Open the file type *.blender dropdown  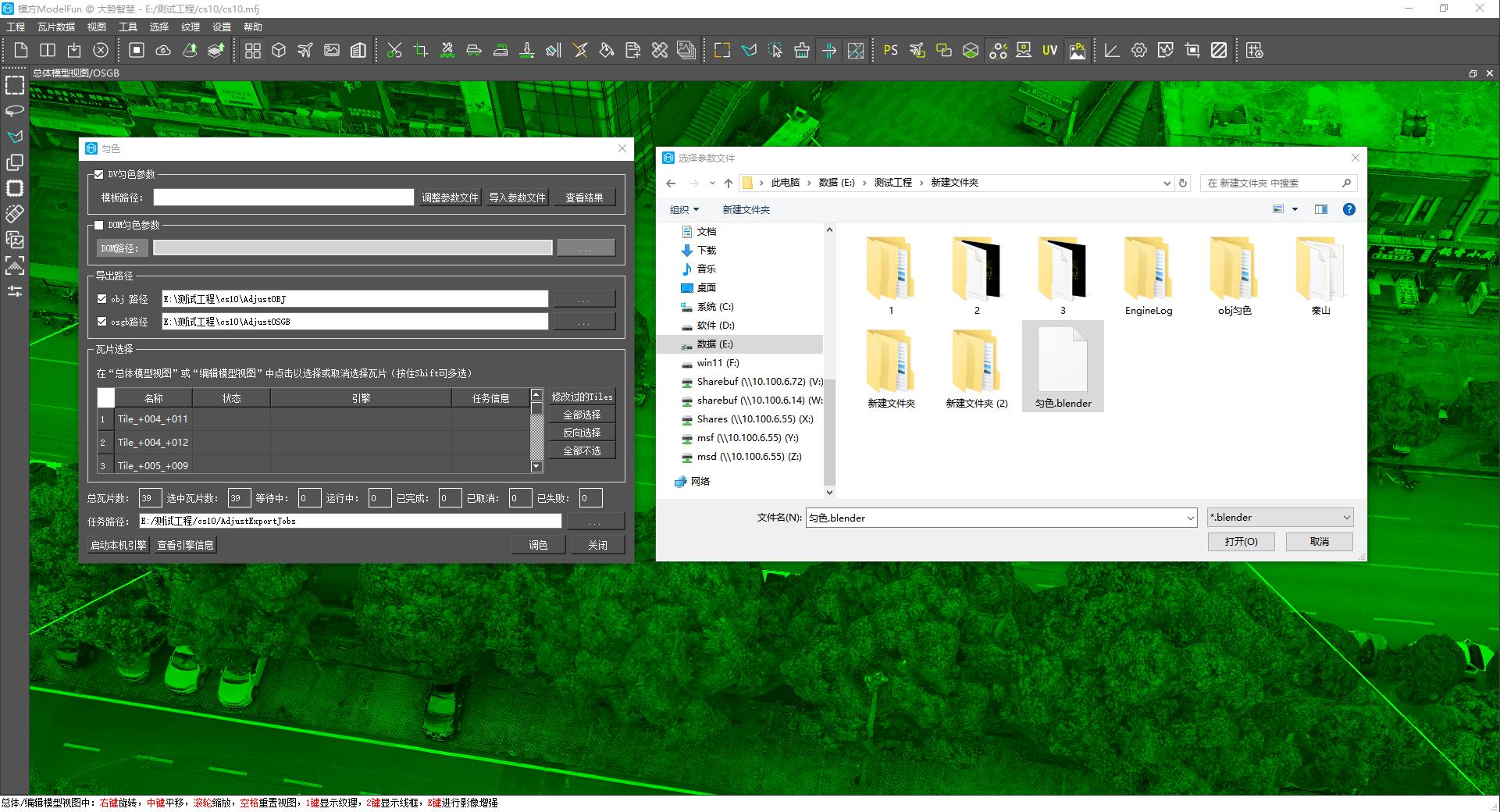pyautogui.click(x=1280, y=518)
